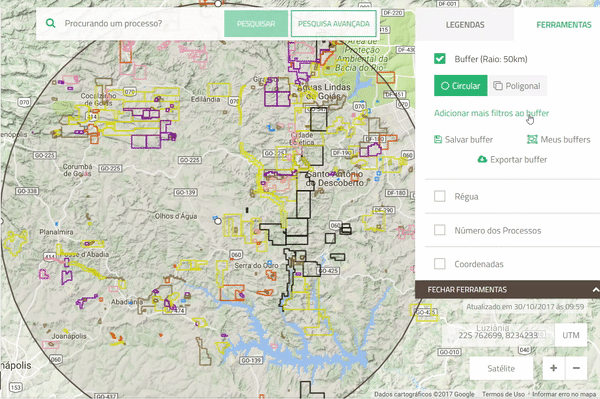This screenshot has width=600, height=399.
Task: Switch to the Legendas tab
Action: [x=465, y=25]
